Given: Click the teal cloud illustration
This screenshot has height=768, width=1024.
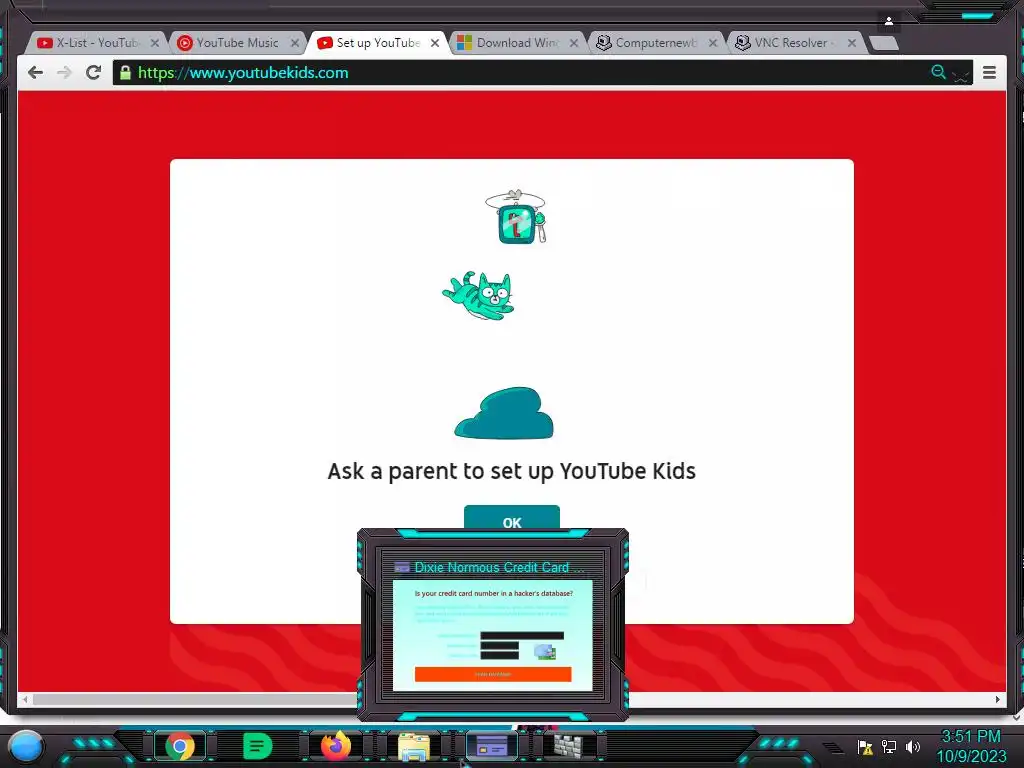Looking at the screenshot, I should tap(504, 413).
